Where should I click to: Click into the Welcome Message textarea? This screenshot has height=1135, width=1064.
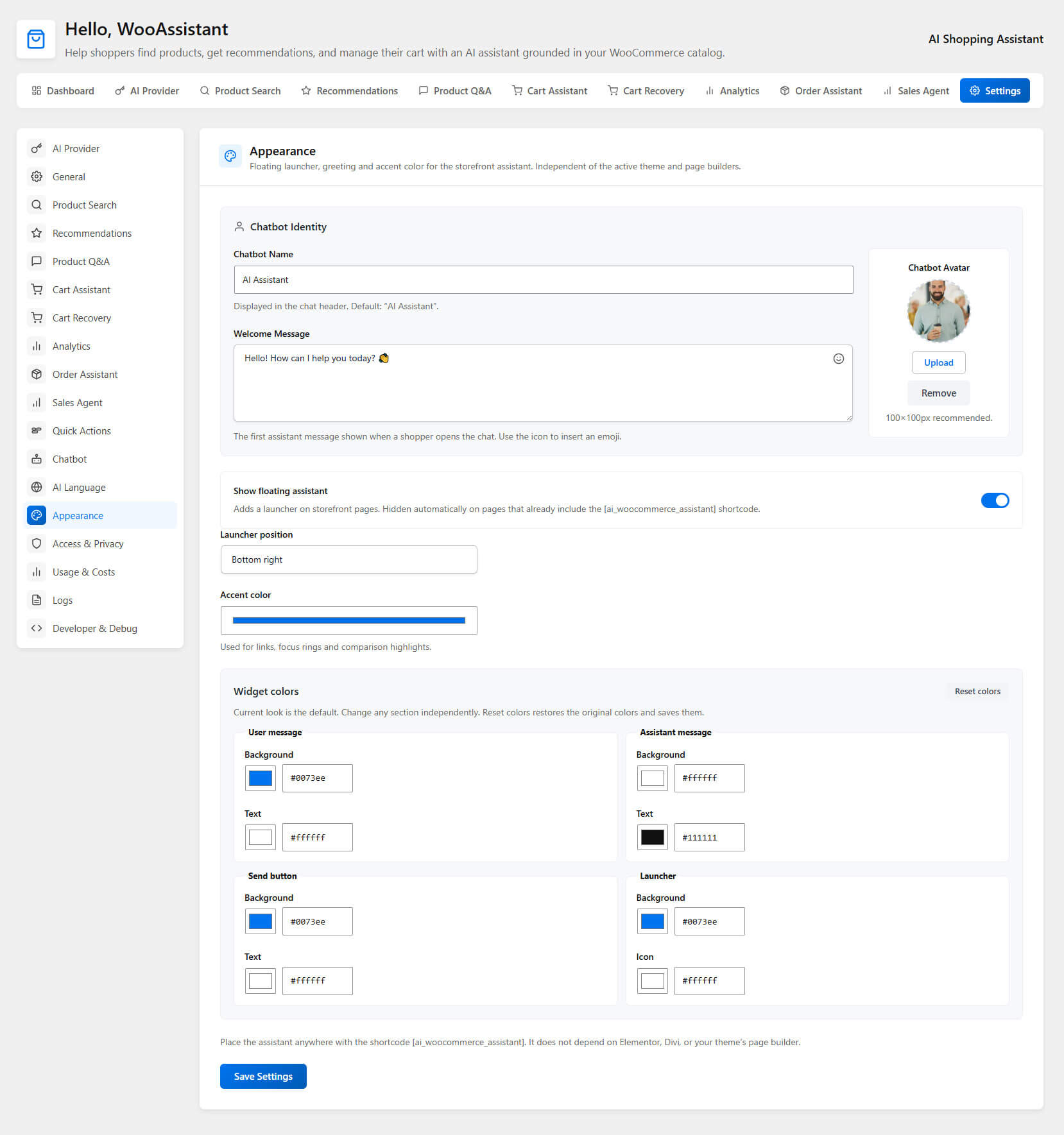click(543, 383)
